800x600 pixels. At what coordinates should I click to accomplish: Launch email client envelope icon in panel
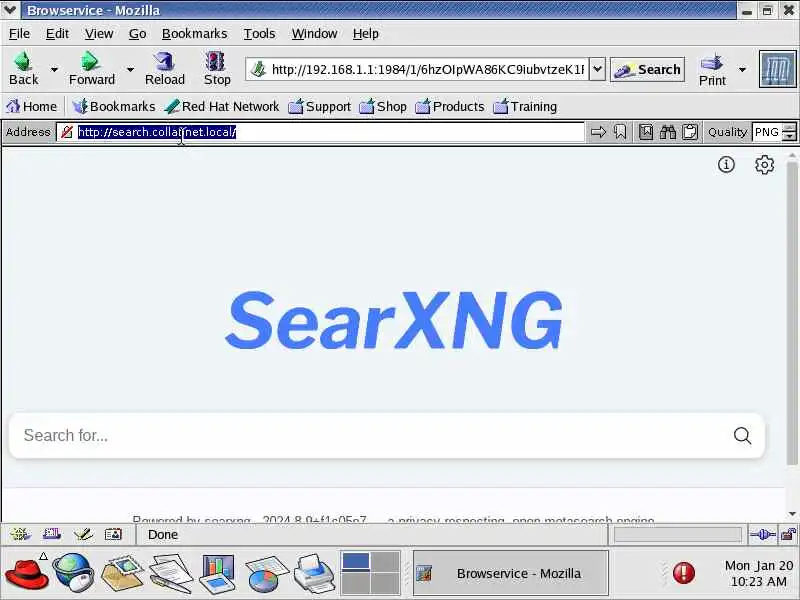122,573
